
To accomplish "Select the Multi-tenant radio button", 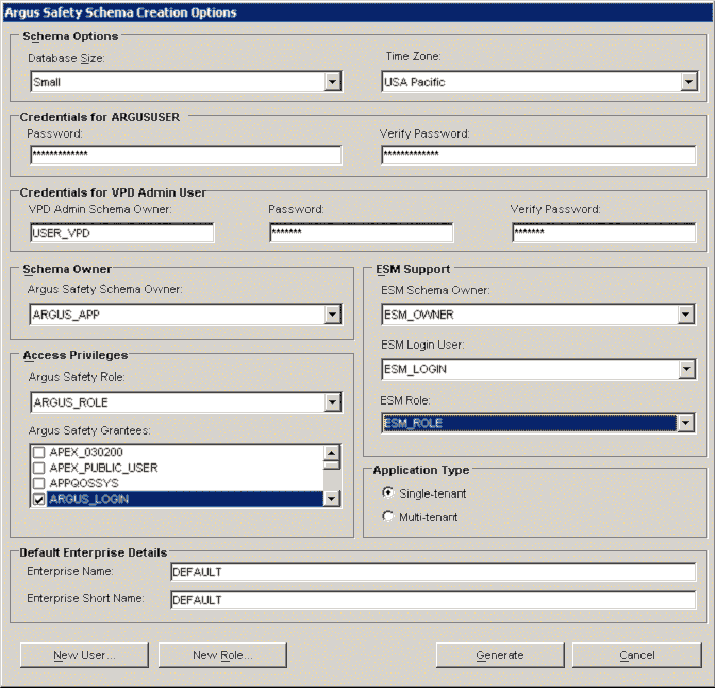I will click(388, 516).
